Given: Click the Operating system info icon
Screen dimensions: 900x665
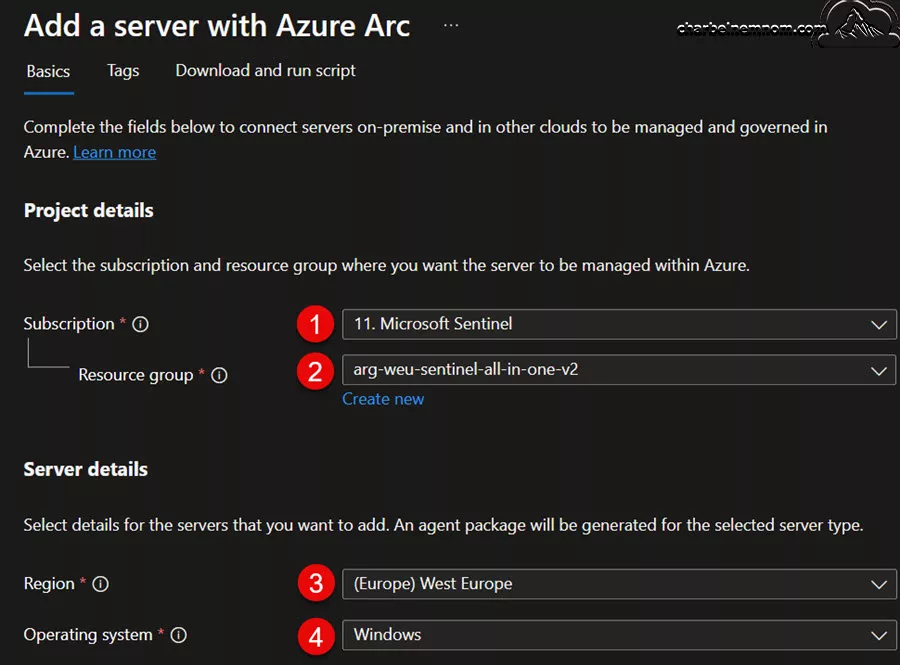Looking at the screenshot, I should click(x=179, y=635).
